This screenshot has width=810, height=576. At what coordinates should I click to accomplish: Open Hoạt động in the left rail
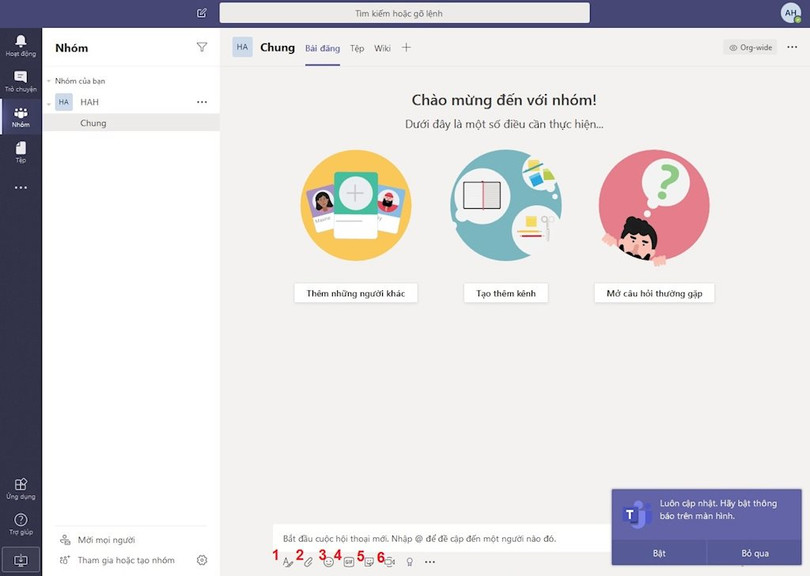point(20,45)
